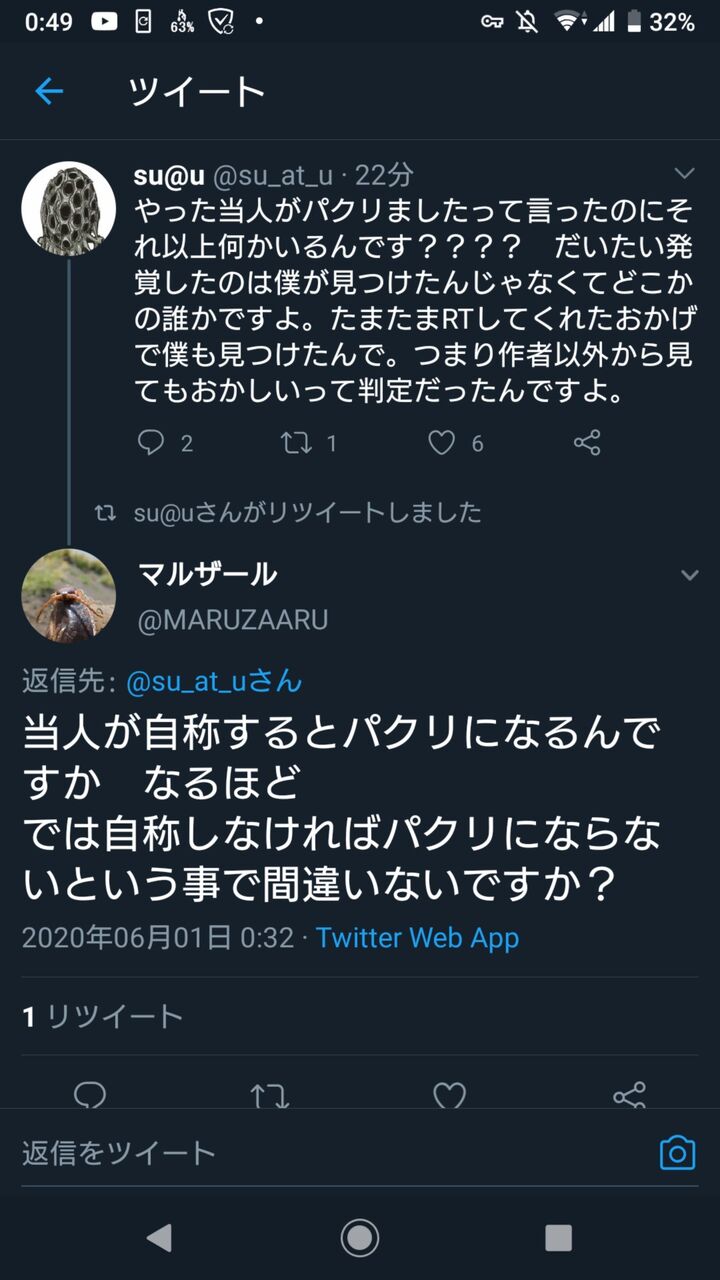Screen dimensions: 720x1280
Task: Open the Twitter Web App link
Action: 416,938
